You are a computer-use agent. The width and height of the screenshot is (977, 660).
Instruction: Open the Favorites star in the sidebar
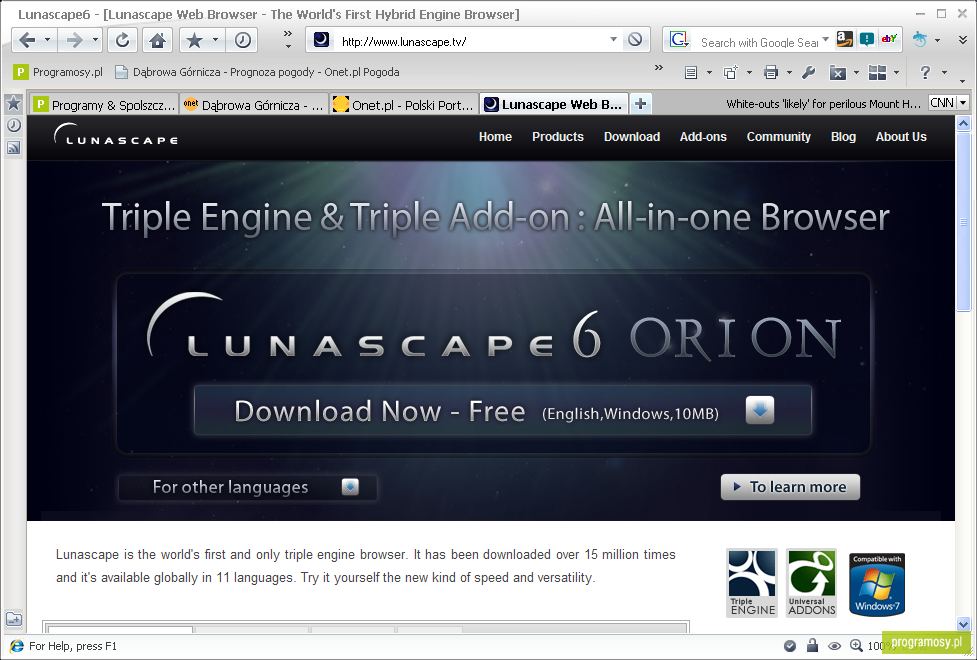13,103
